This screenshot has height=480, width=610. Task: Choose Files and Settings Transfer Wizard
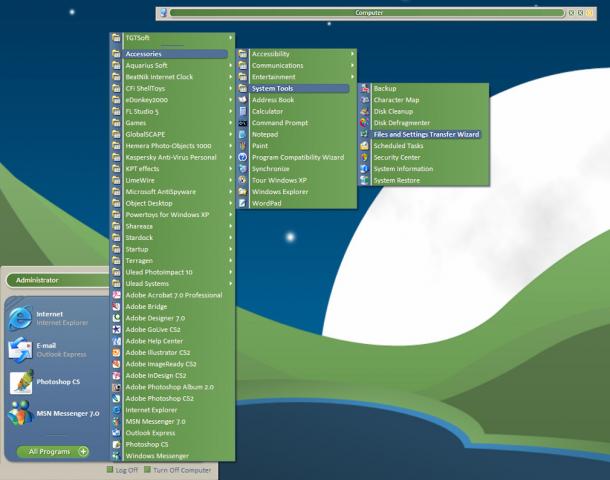423,134
